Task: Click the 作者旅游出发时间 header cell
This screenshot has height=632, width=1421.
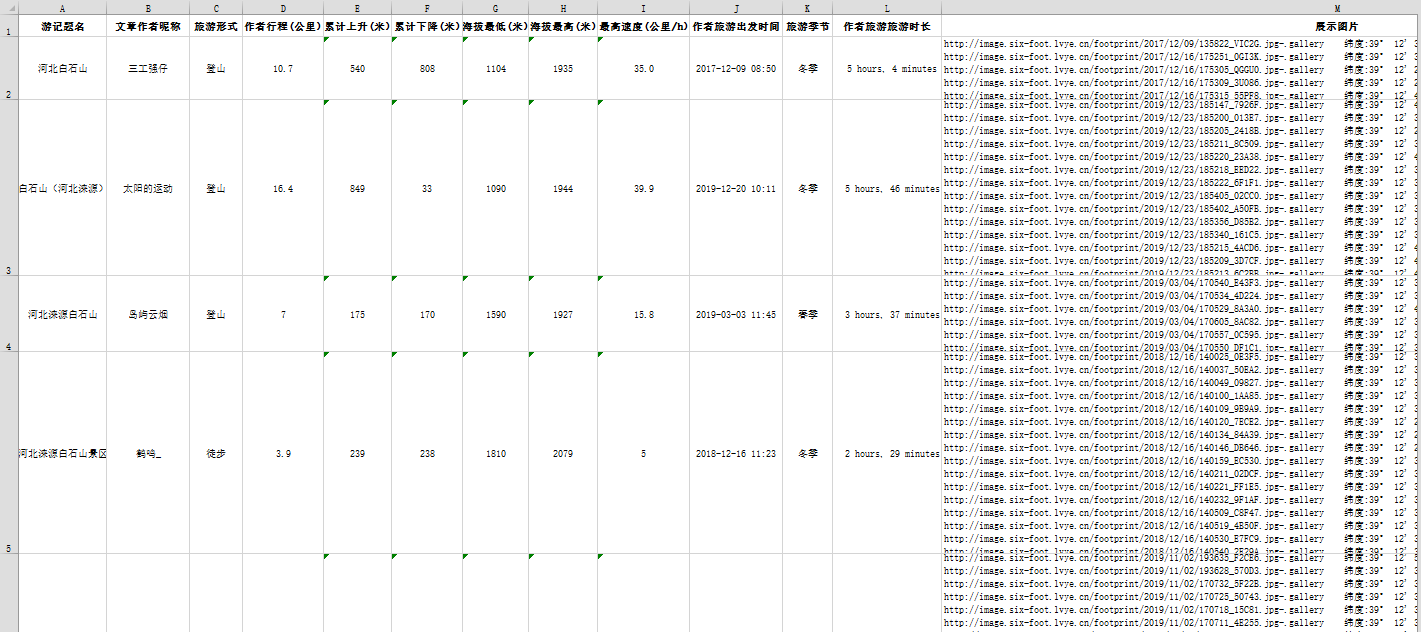Action: pyautogui.click(x=736, y=27)
